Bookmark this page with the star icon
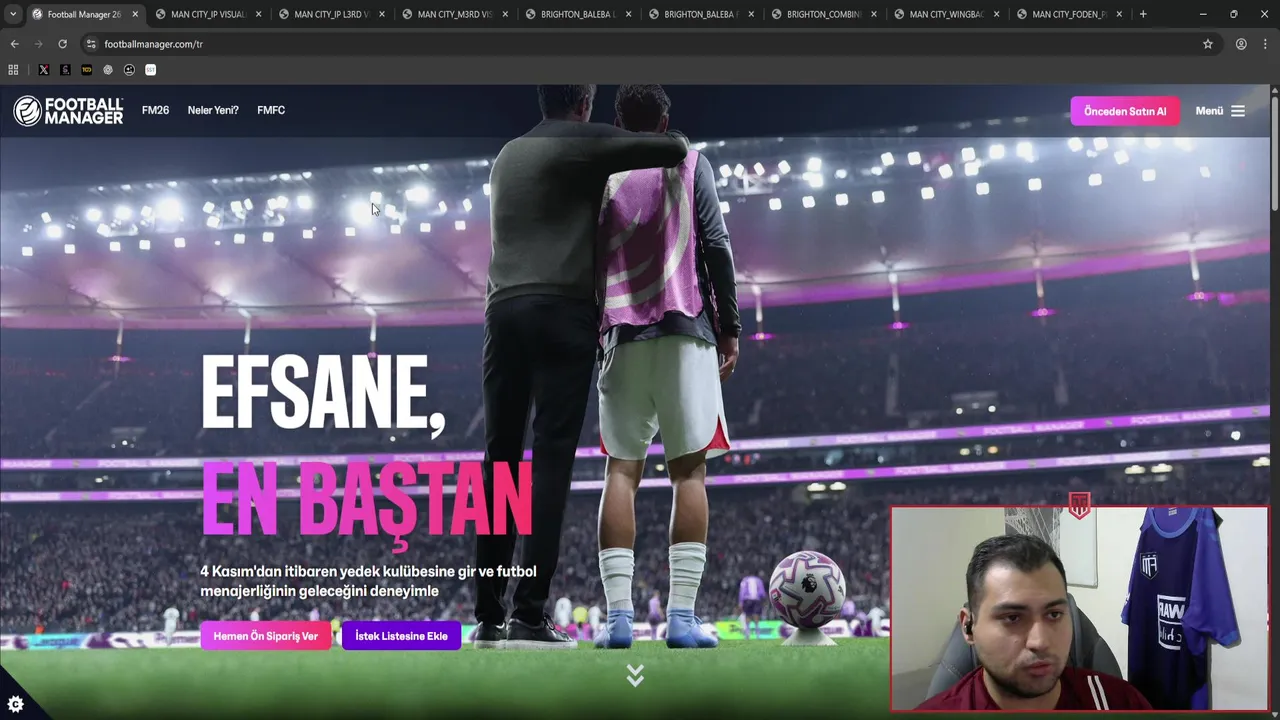Viewport: 1280px width, 720px height. [x=1207, y=44]
